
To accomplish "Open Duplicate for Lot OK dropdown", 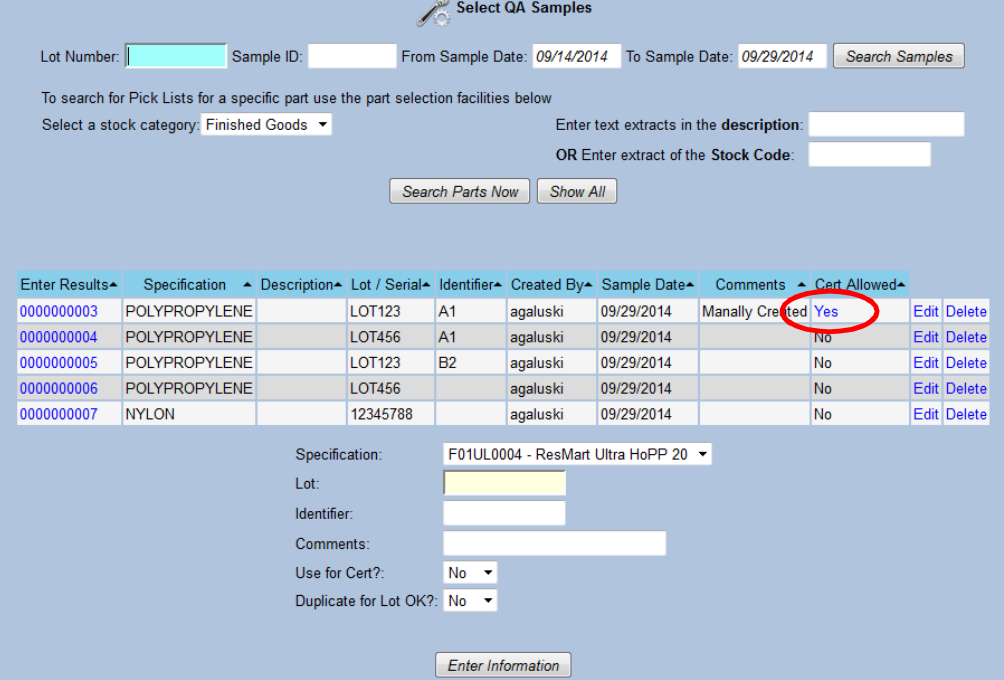I will point(470,601).
